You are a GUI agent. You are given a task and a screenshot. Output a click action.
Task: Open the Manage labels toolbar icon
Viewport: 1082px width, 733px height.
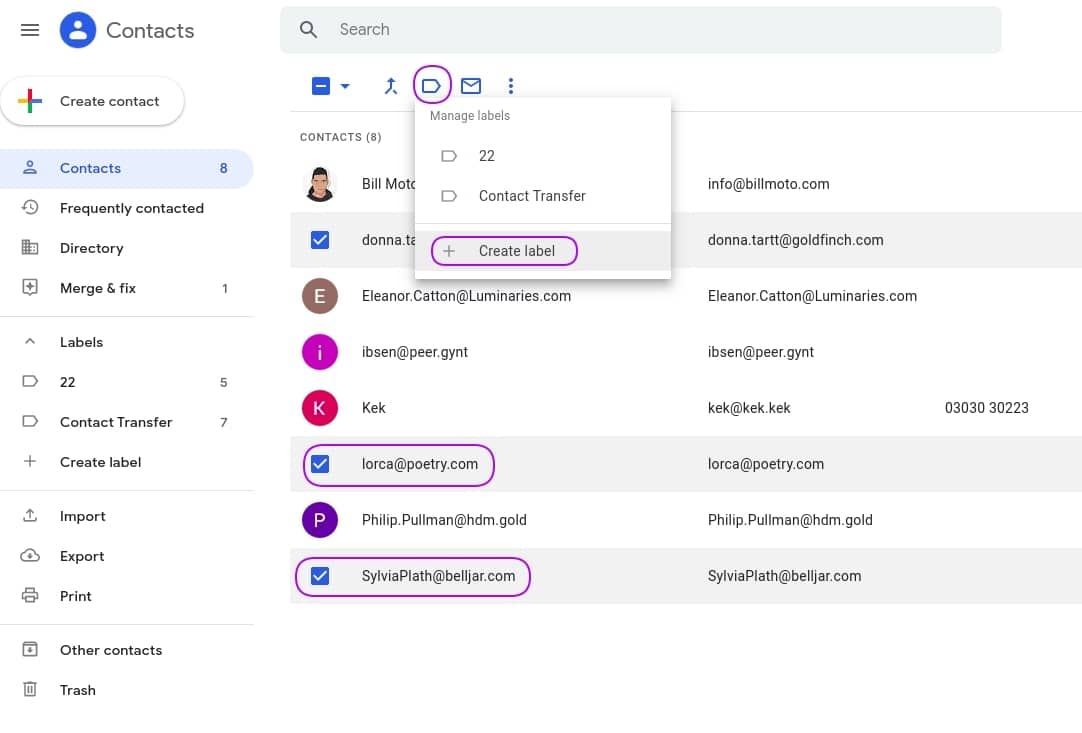[432, 86]
